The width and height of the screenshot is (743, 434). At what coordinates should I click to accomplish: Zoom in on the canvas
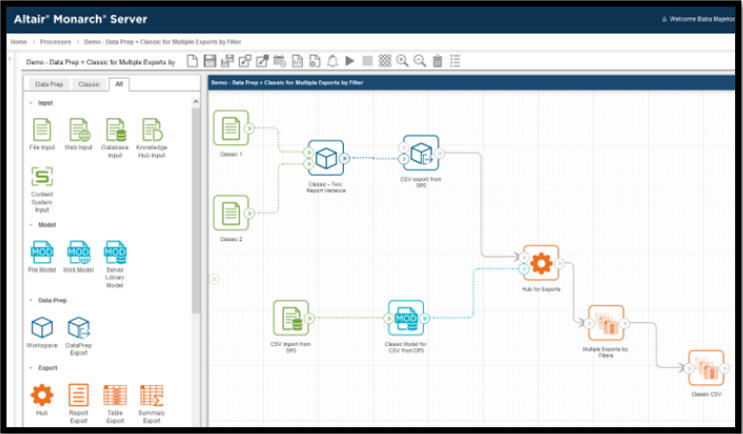click(x=402, y=61)
